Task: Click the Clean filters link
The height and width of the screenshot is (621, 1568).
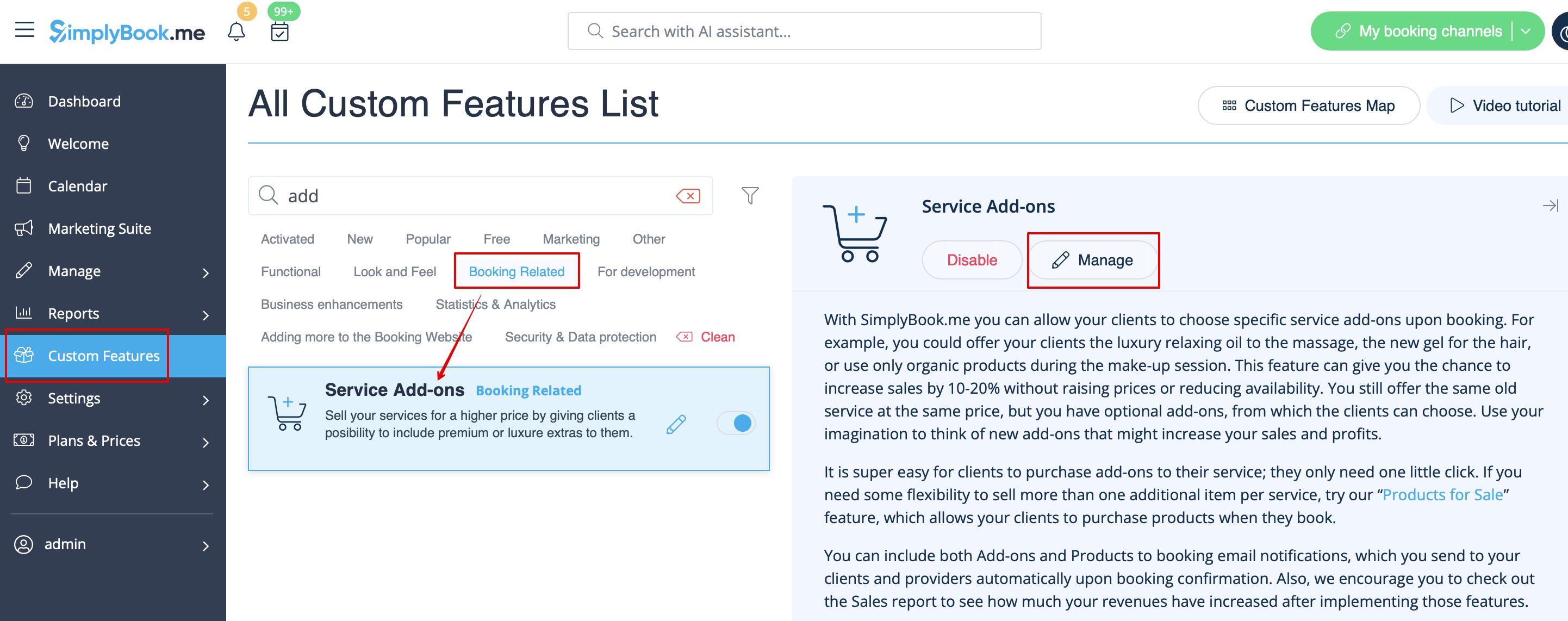Action: tap(706, 337)
